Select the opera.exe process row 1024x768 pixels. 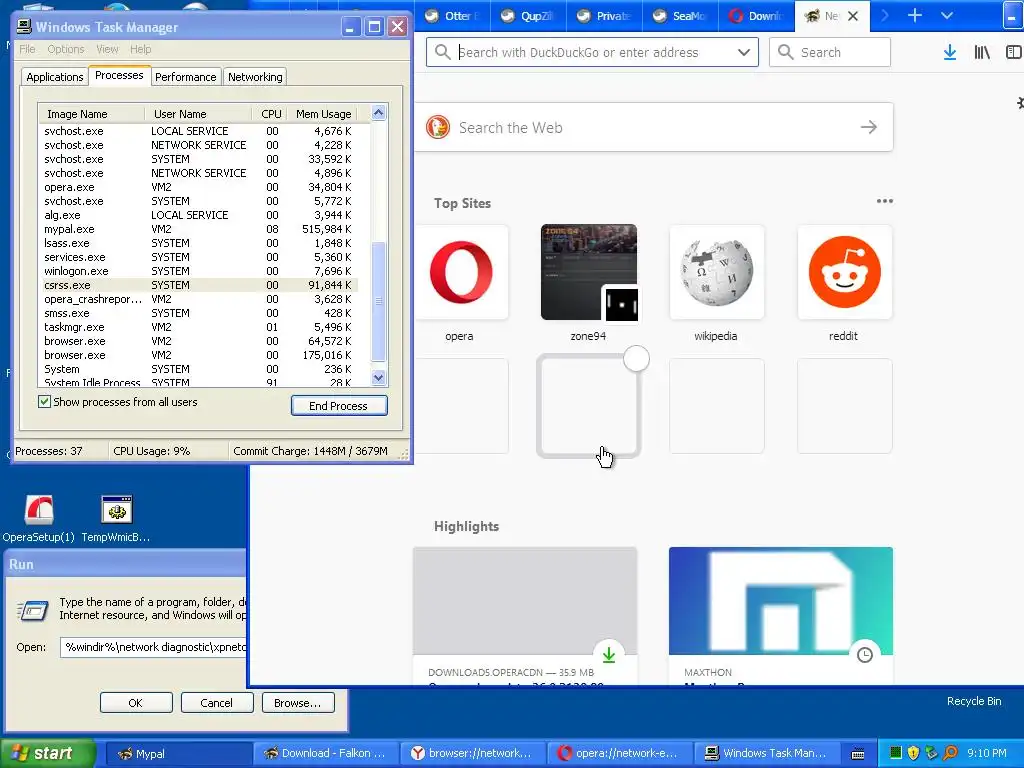[199, 187]
